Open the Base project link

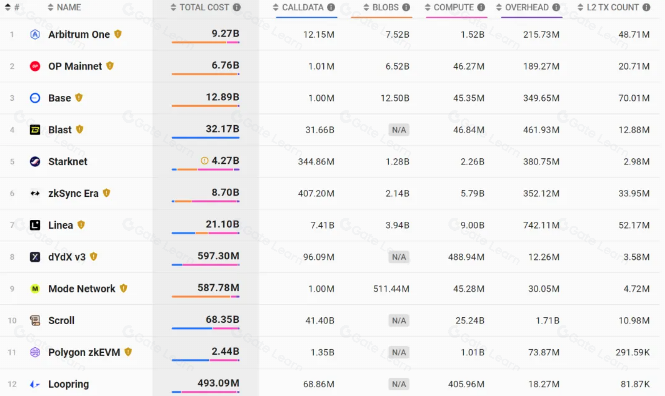coord(60,98)
